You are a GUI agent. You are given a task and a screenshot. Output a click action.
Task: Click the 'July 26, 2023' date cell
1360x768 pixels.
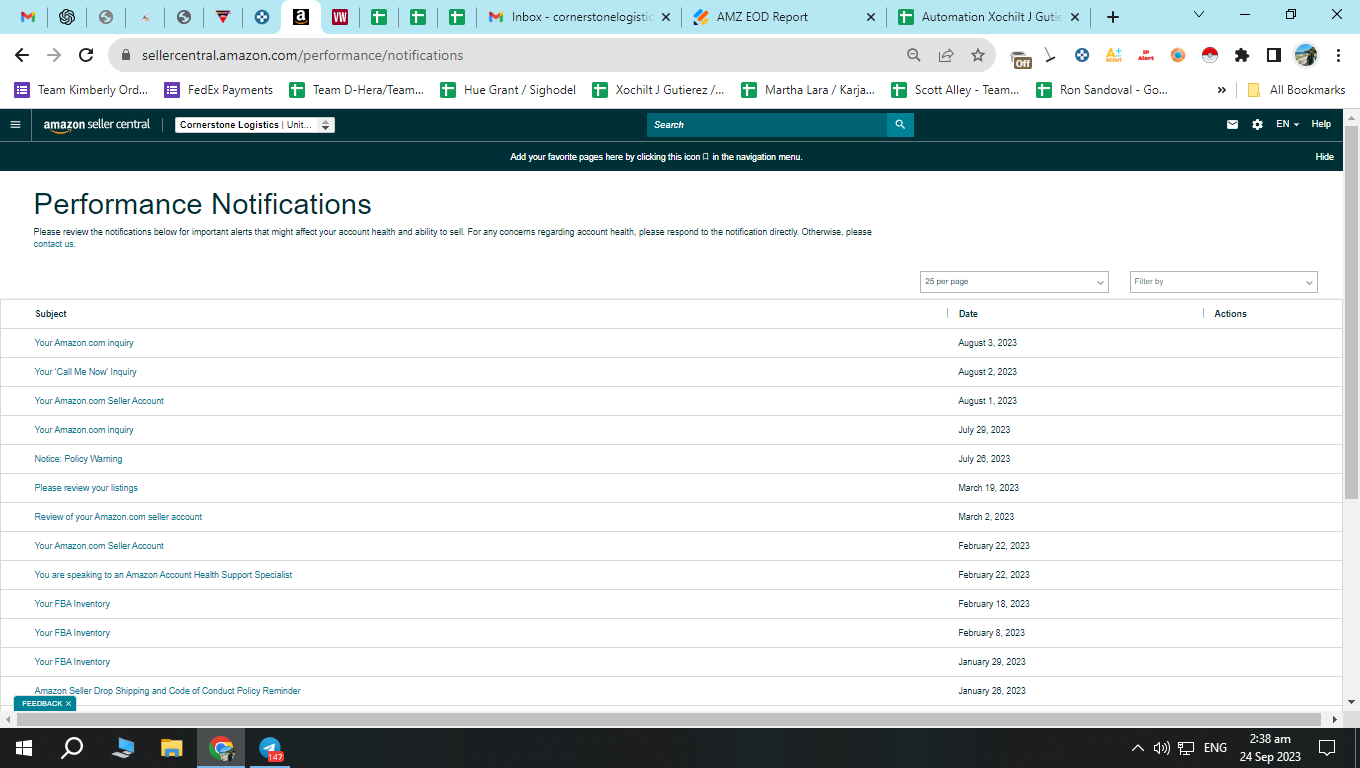(x=984, y=459)
